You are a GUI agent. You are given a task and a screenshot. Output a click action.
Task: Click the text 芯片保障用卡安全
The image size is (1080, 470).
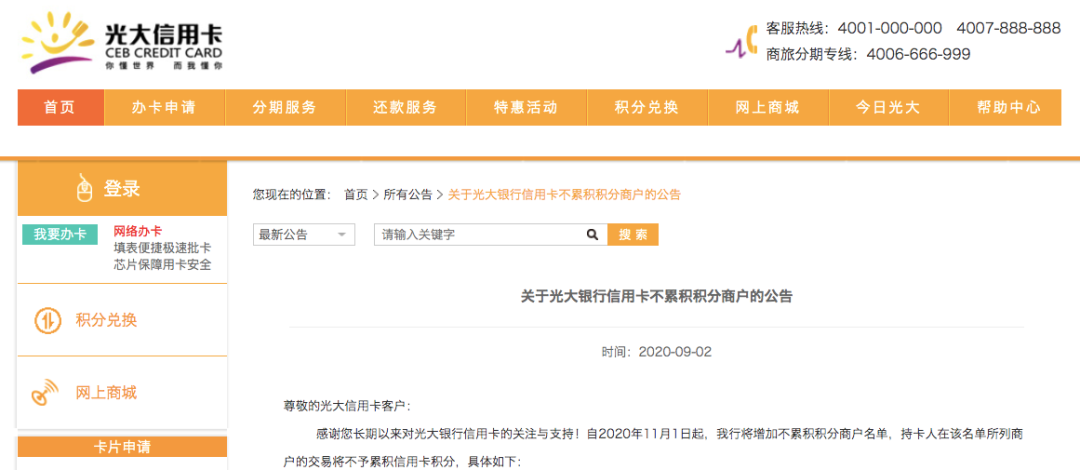[x=163, y=265]
